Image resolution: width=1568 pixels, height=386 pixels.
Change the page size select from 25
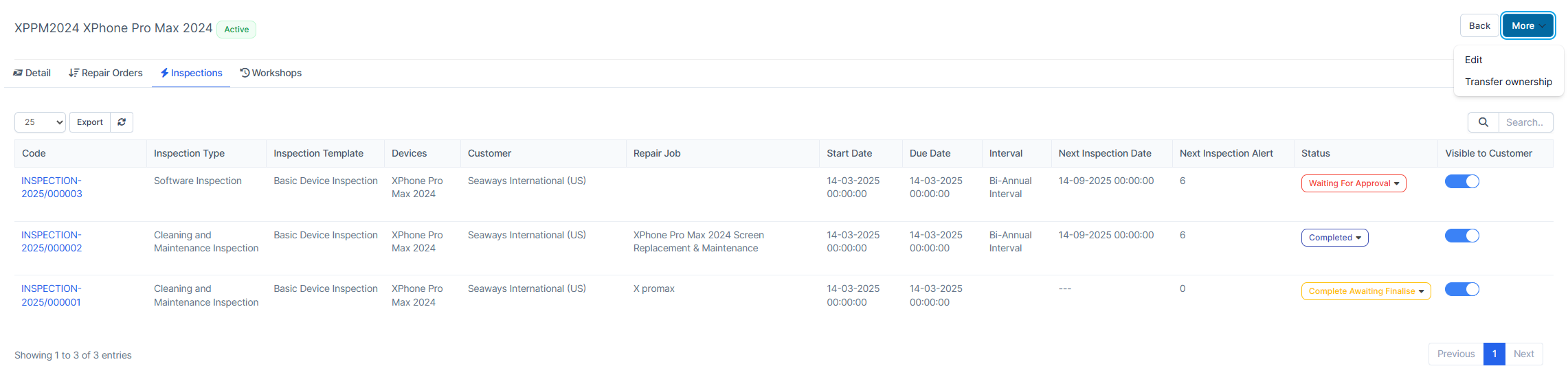point(40,122)
